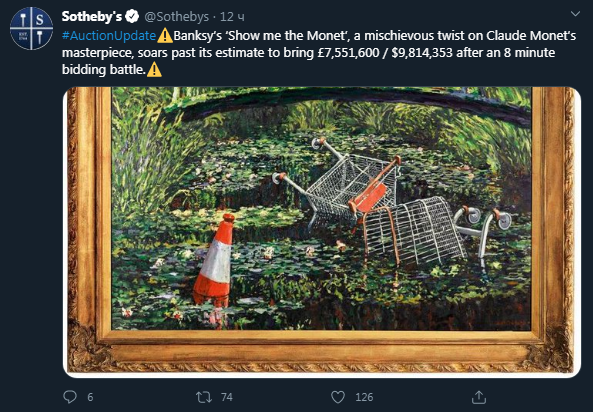Screen dimensions: 593x412
Task: Click the verified badge next to Sotheby's
Action: click(132, 17)
